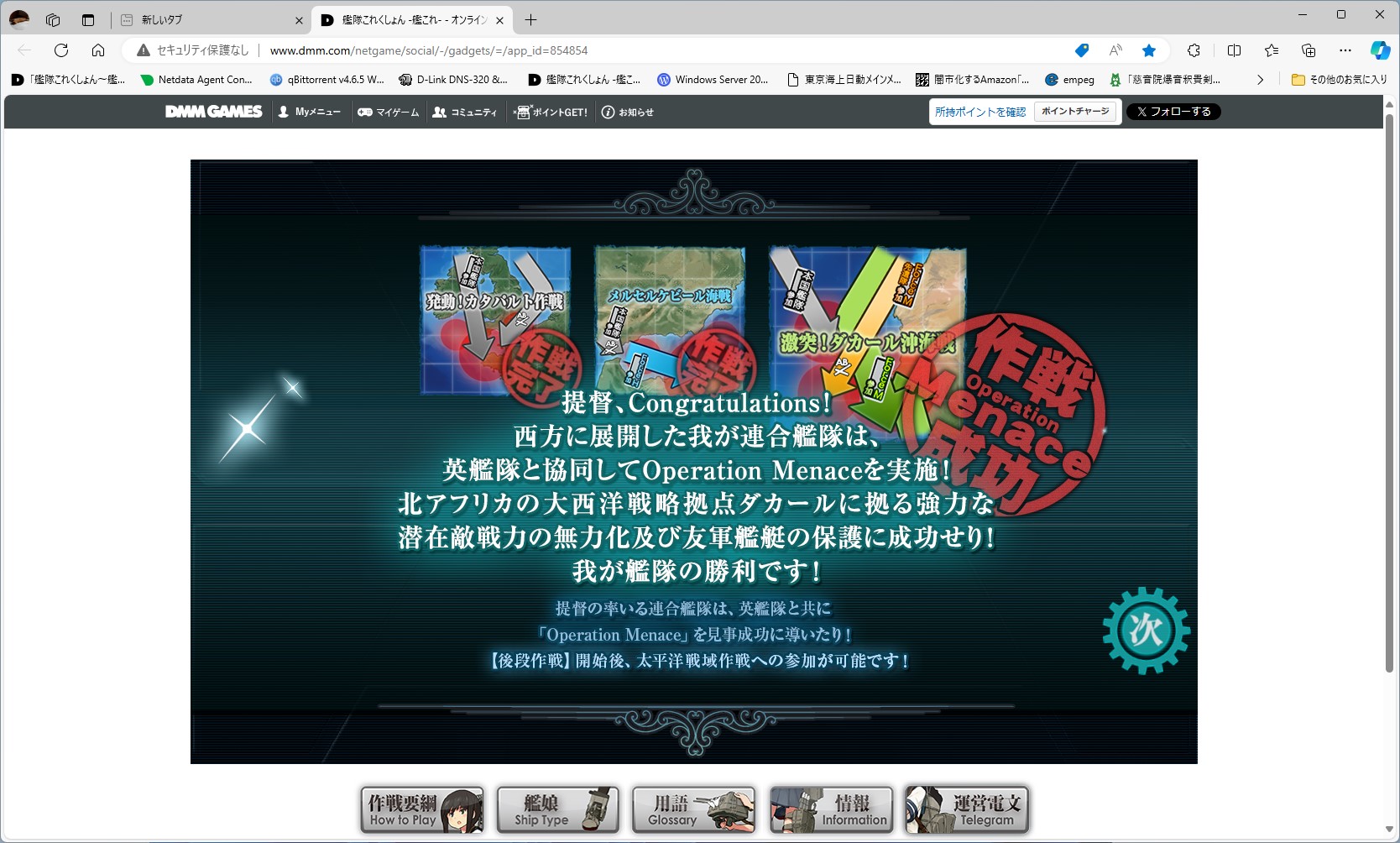Open the Favorites list icon
The image size is (1400, 843).
pyautogui.click(x=1272, y=50)
